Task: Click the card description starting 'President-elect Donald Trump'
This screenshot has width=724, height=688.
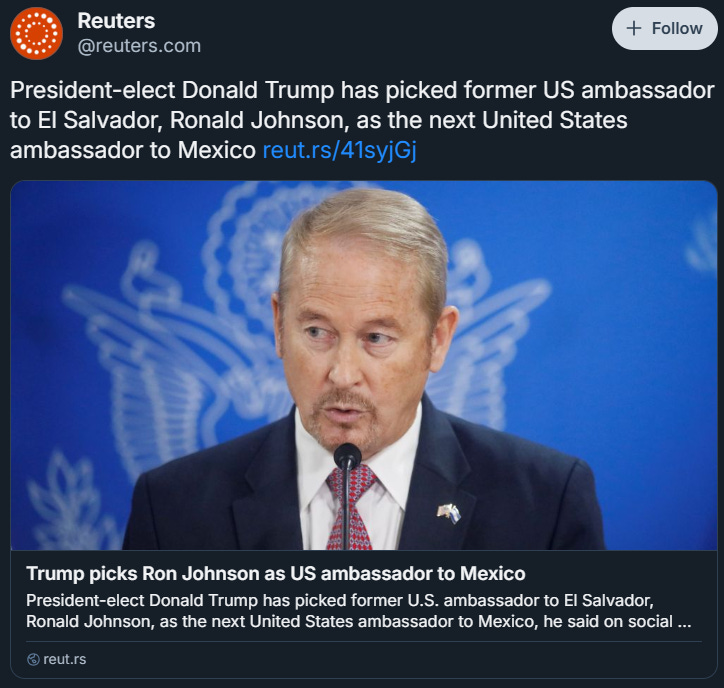Action: 359,610
